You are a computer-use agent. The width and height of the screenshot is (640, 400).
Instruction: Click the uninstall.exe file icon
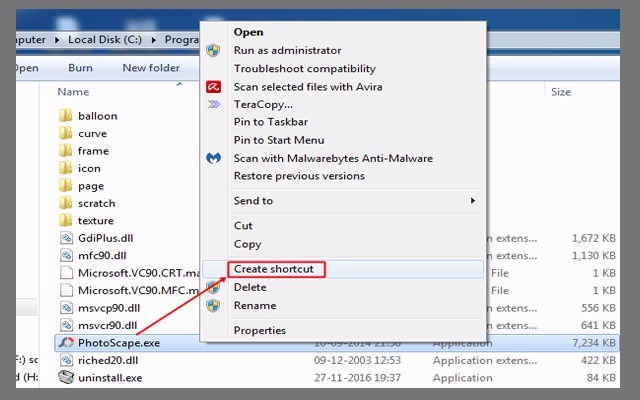(x=66, y=377)
